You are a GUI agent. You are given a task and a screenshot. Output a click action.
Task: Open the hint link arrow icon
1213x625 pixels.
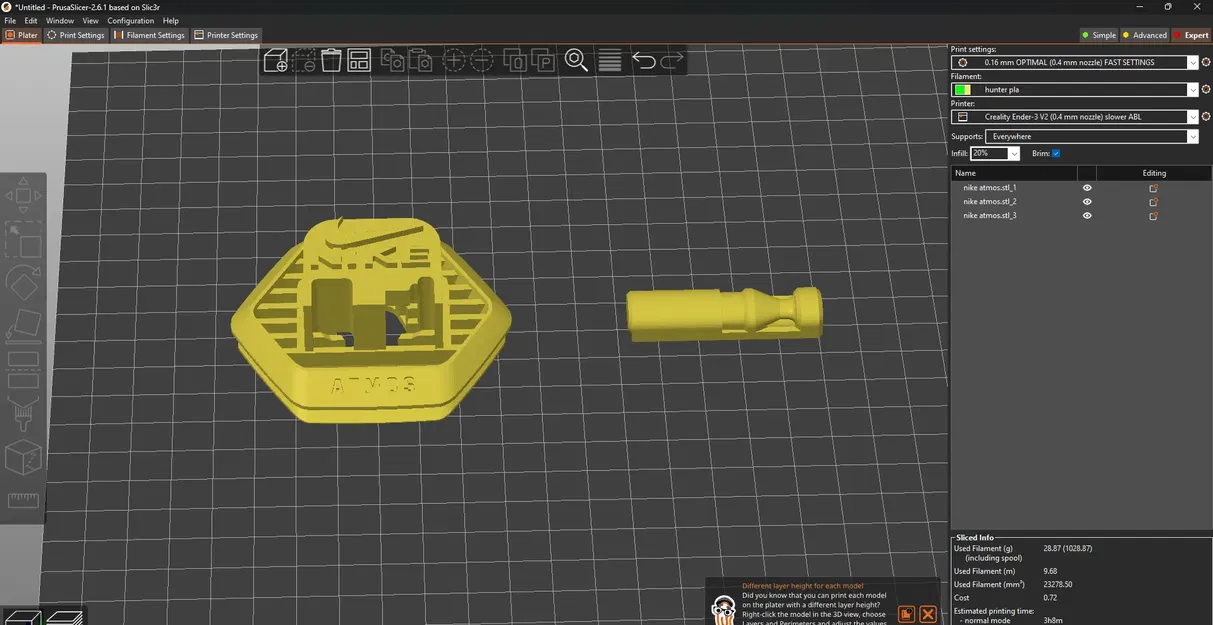click(907, 613)
